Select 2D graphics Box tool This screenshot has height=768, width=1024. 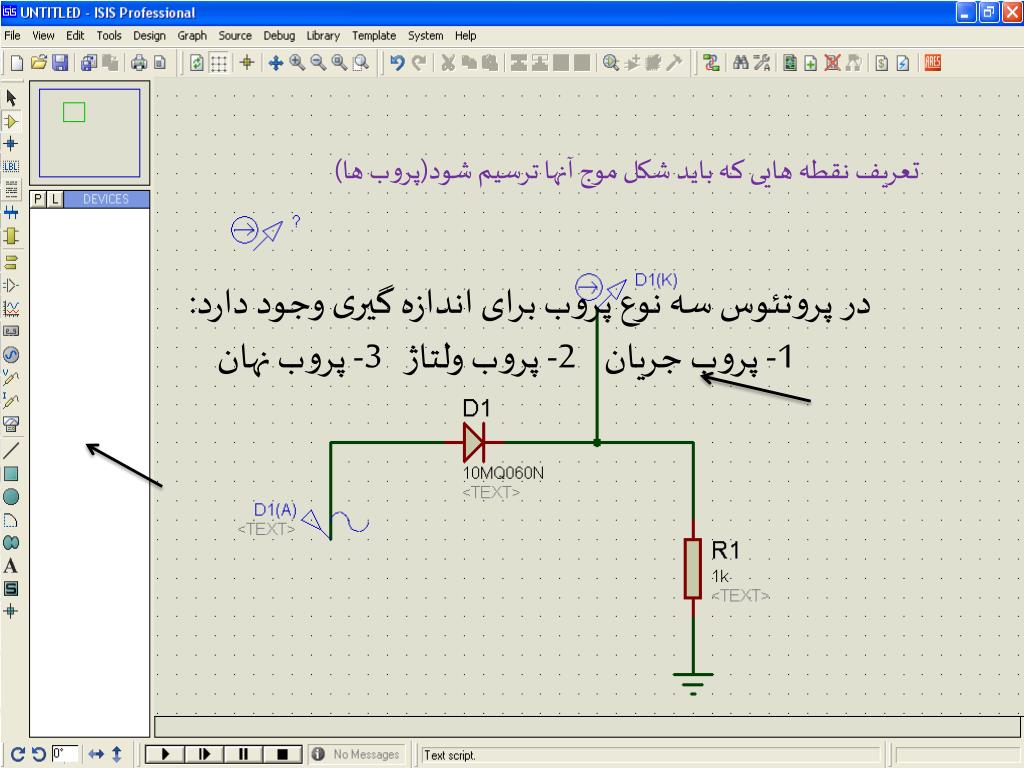pyautogui.click(x=11, y=473)
